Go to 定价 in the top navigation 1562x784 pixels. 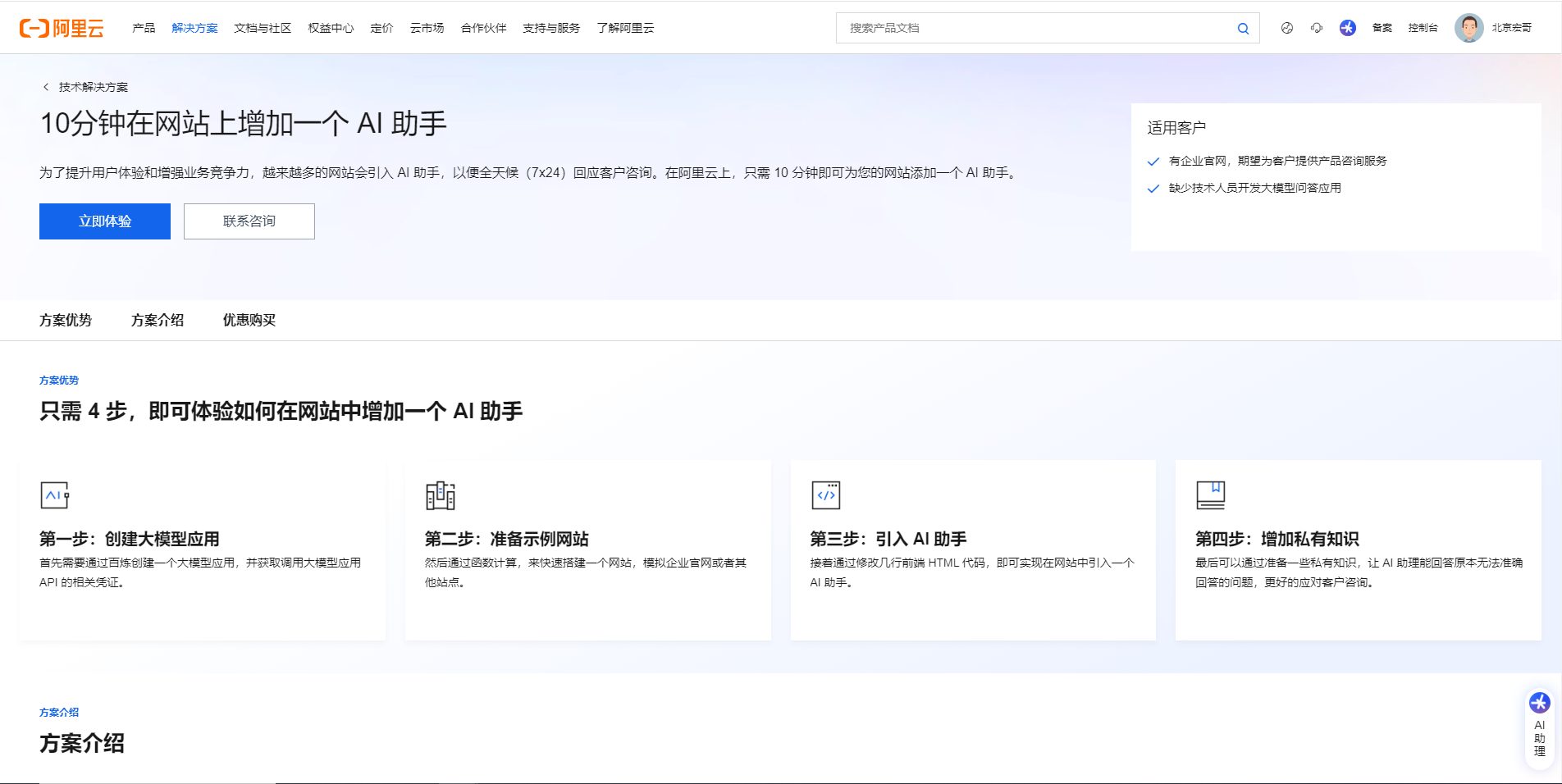pyautogui.click(x=381, y=28)
